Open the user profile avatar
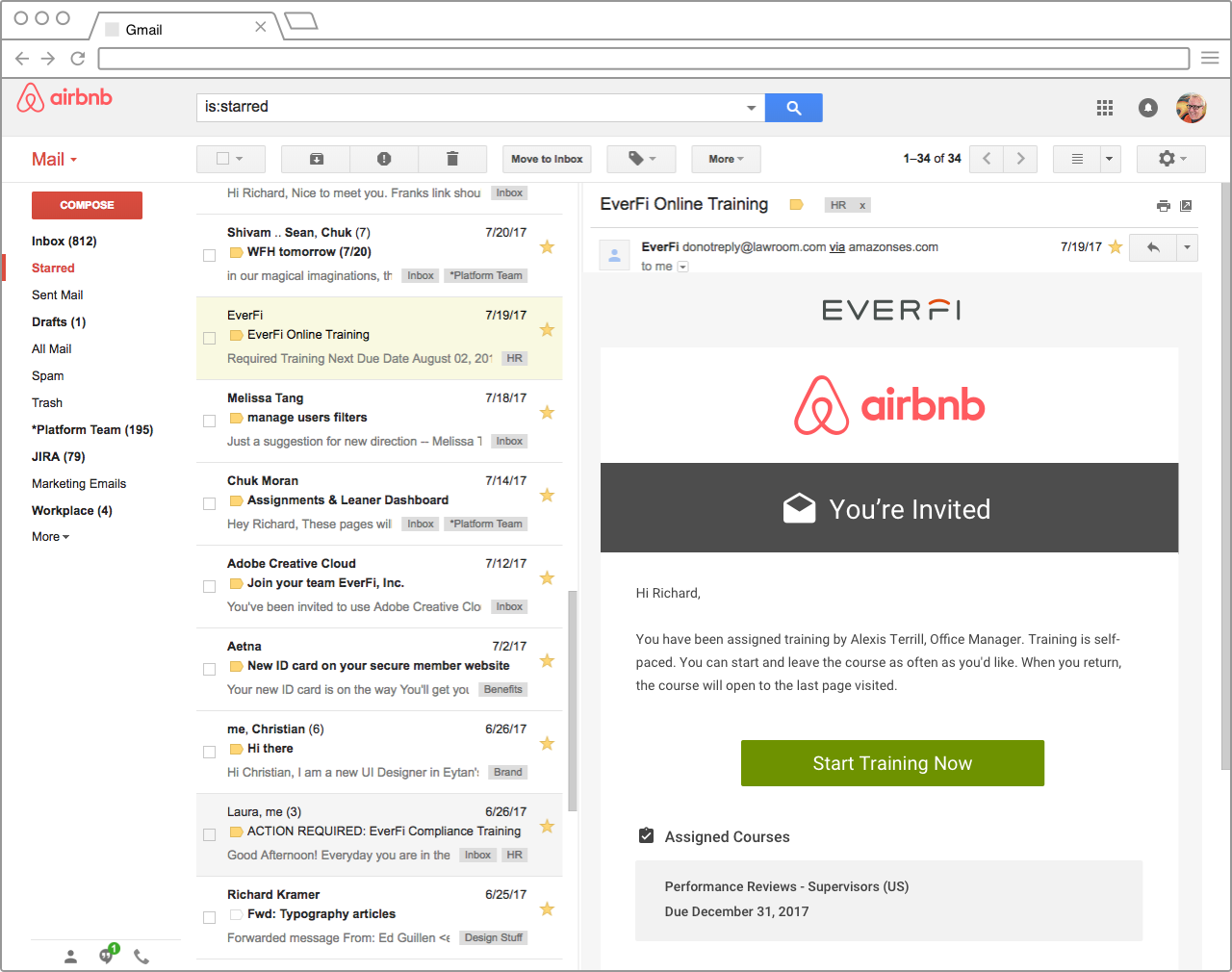The height and width of the screenshot is (972, 1232). 1192,108
